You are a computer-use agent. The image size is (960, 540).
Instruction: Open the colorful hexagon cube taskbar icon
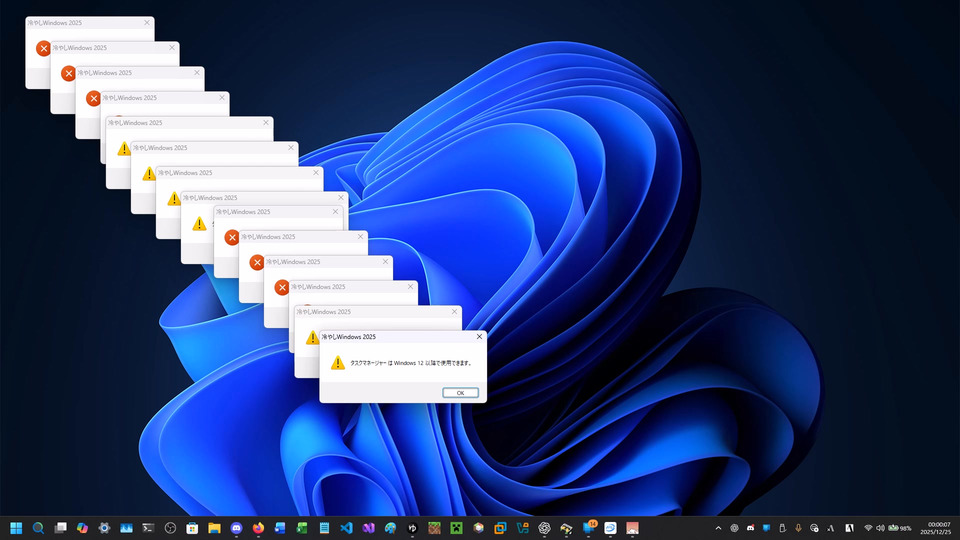tap(479, 528)
